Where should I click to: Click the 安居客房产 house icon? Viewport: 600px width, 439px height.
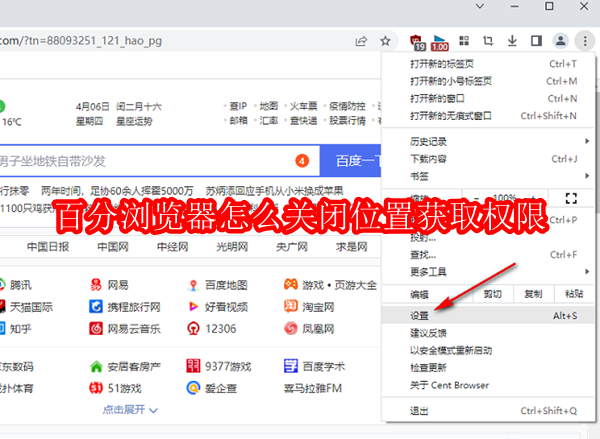96,367
